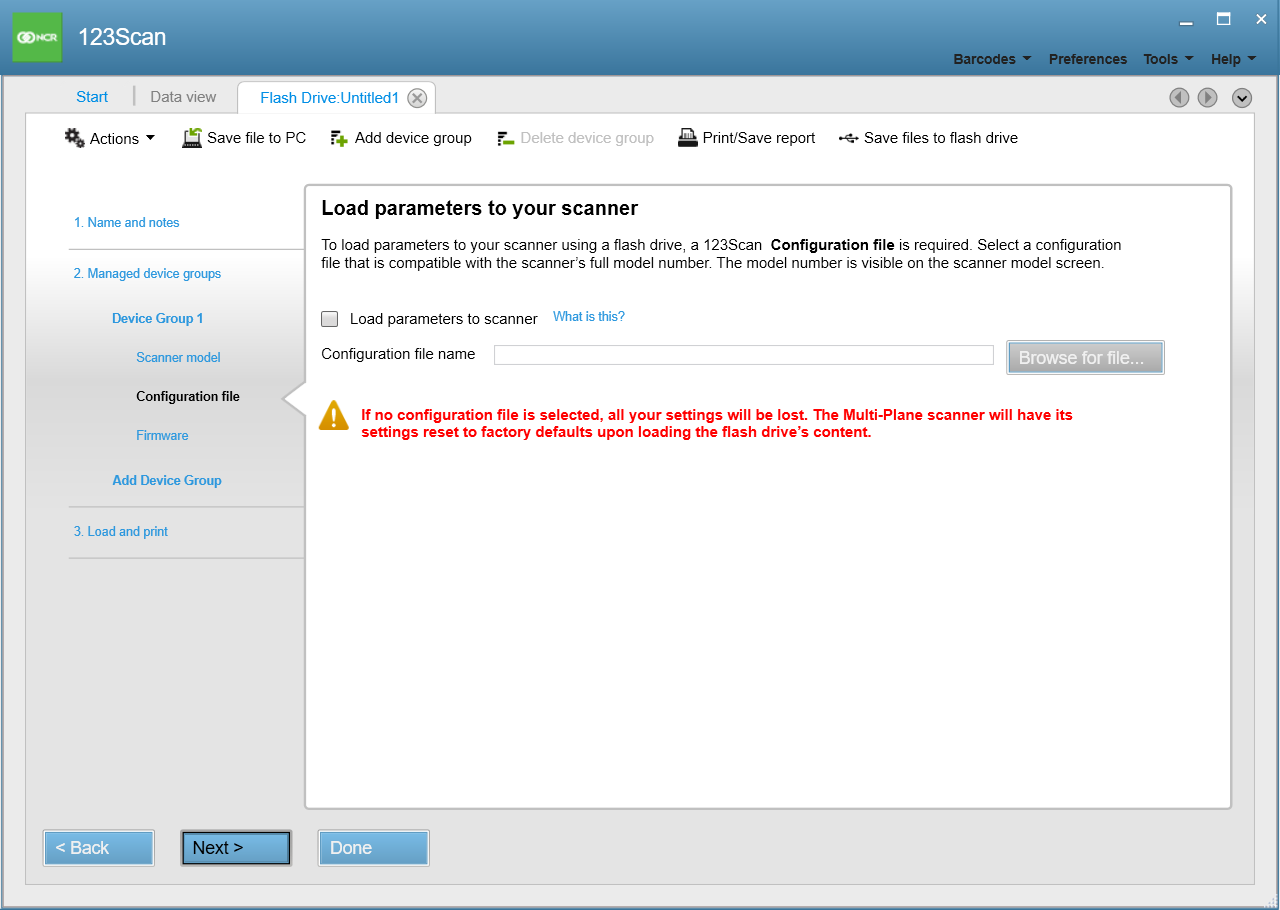The width and height of the screenshot is (1280, 910).
Task: Click the Save file to PC icon
Action: pyautogui.click(x=192, y=138)
